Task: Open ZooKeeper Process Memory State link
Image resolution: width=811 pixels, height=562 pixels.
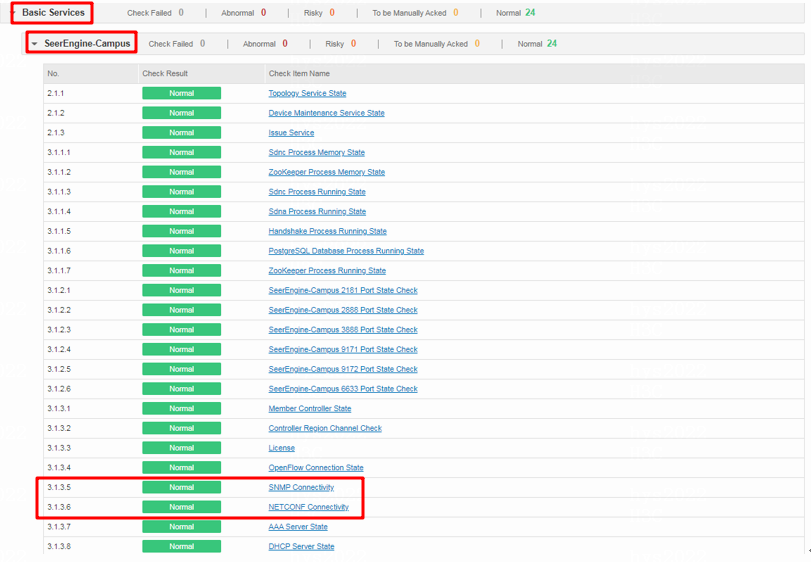Action: 326,172
